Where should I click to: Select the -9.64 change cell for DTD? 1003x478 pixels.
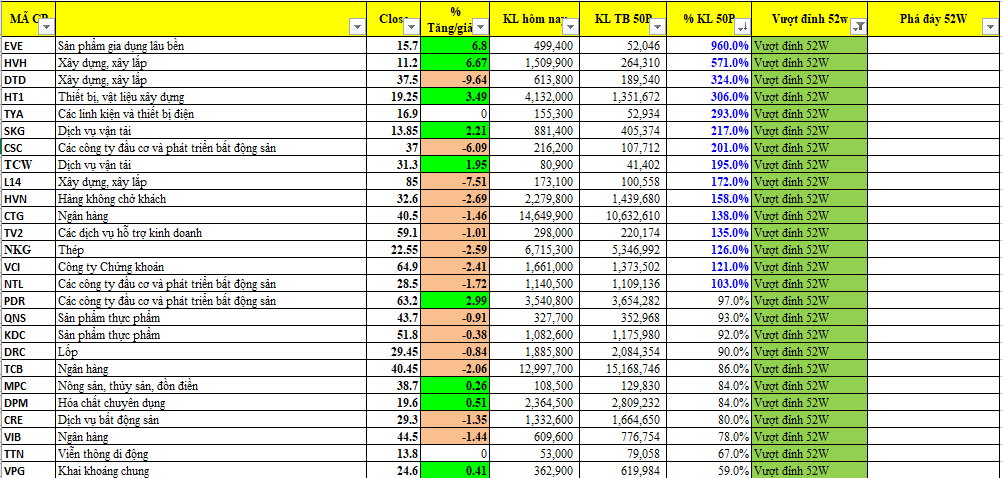pos(455,80)
